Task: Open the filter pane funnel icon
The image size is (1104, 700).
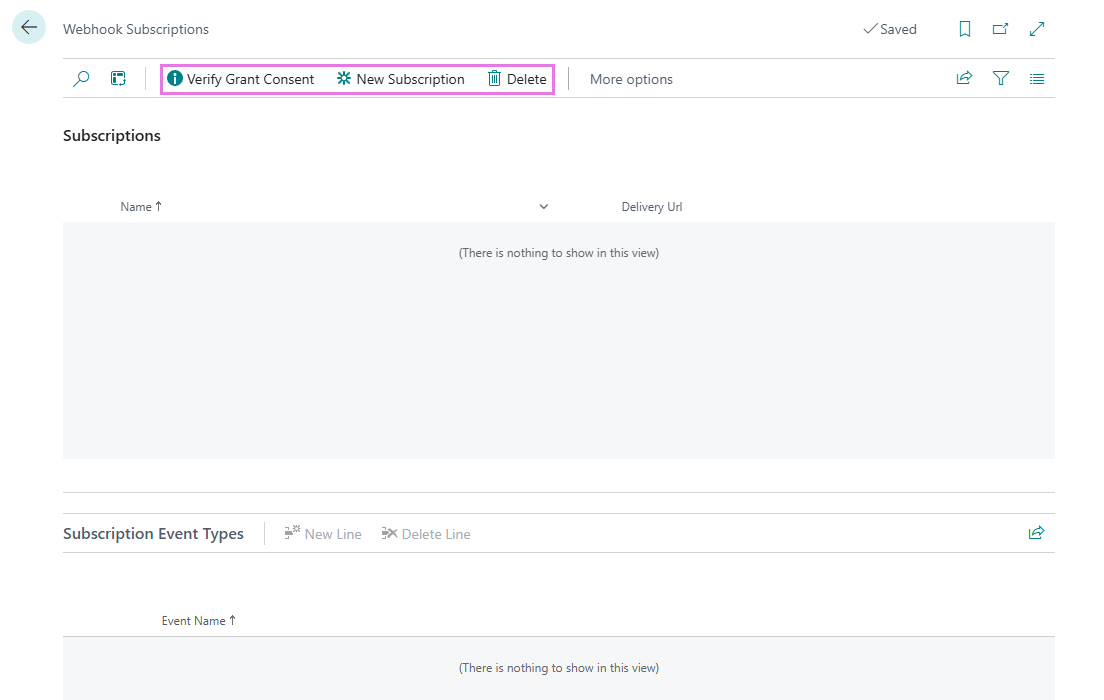Action: (x=1000, y=78)
